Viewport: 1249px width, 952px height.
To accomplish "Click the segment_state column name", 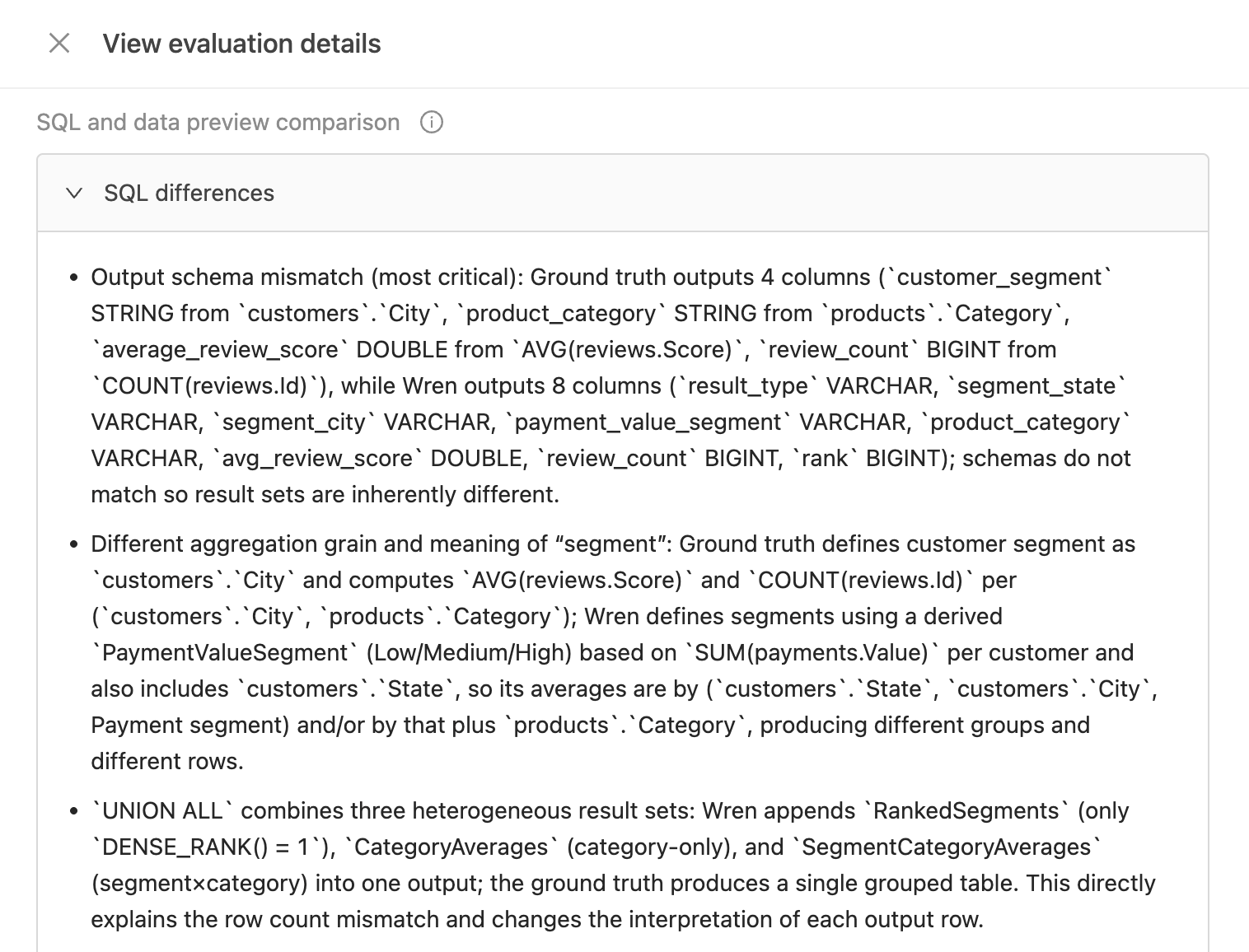I will pos(1036,385).
